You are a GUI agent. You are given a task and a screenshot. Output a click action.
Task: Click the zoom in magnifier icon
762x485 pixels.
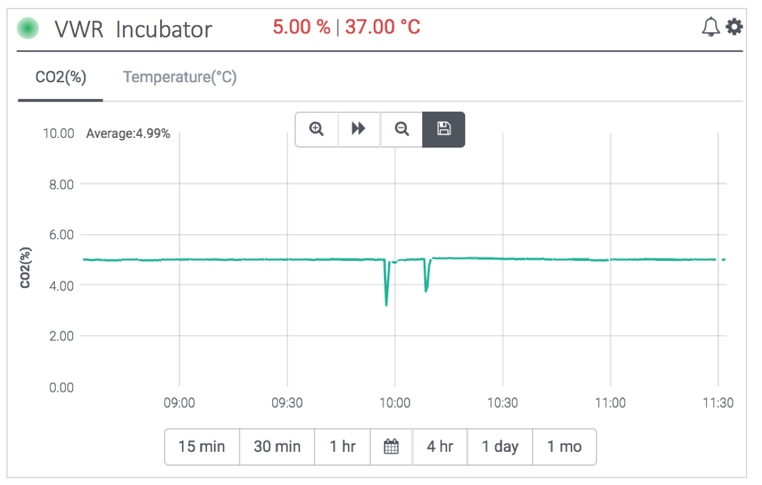coord(316,129)
